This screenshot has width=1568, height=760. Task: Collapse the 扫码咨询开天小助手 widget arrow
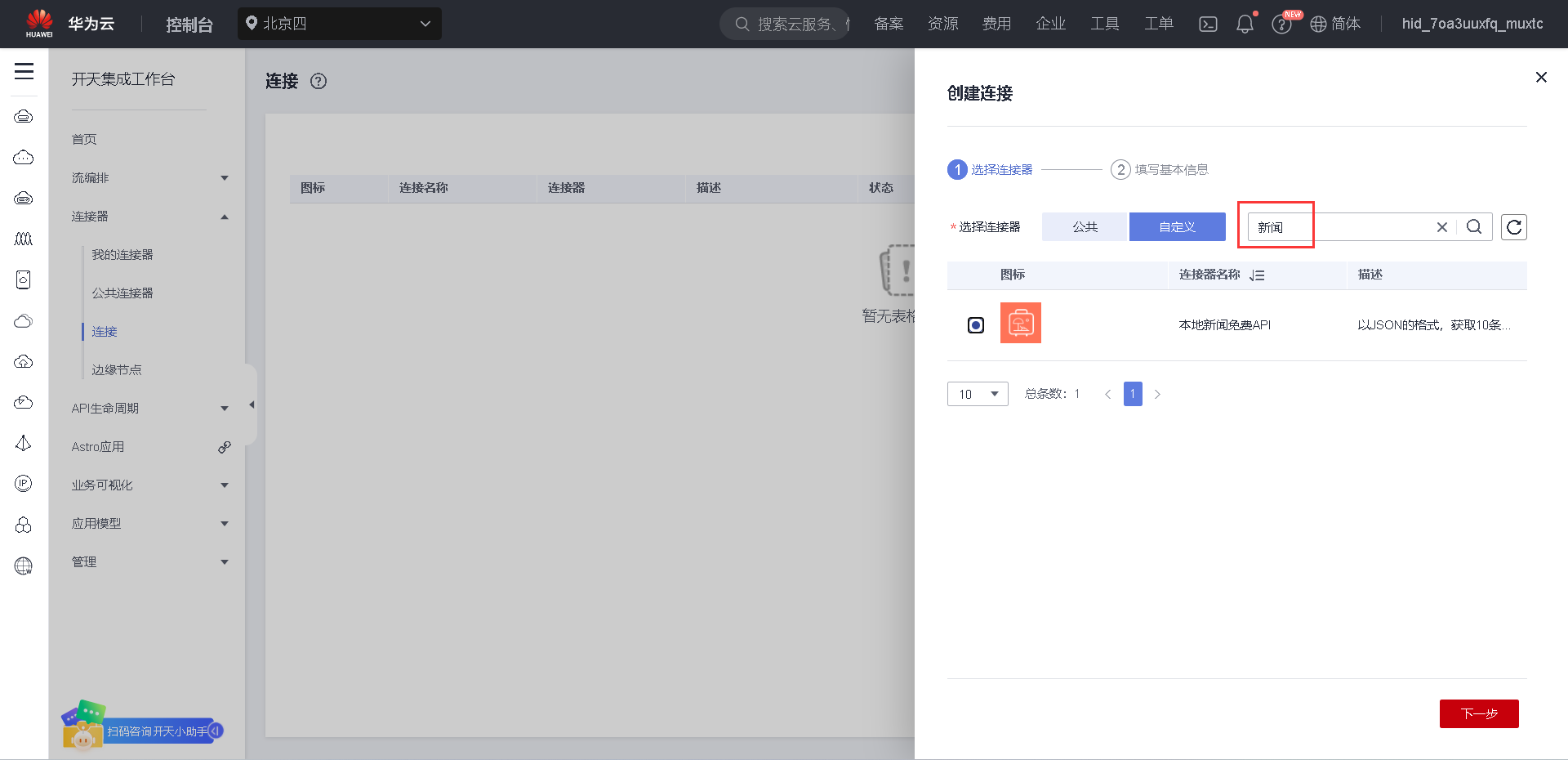point(216,731)
